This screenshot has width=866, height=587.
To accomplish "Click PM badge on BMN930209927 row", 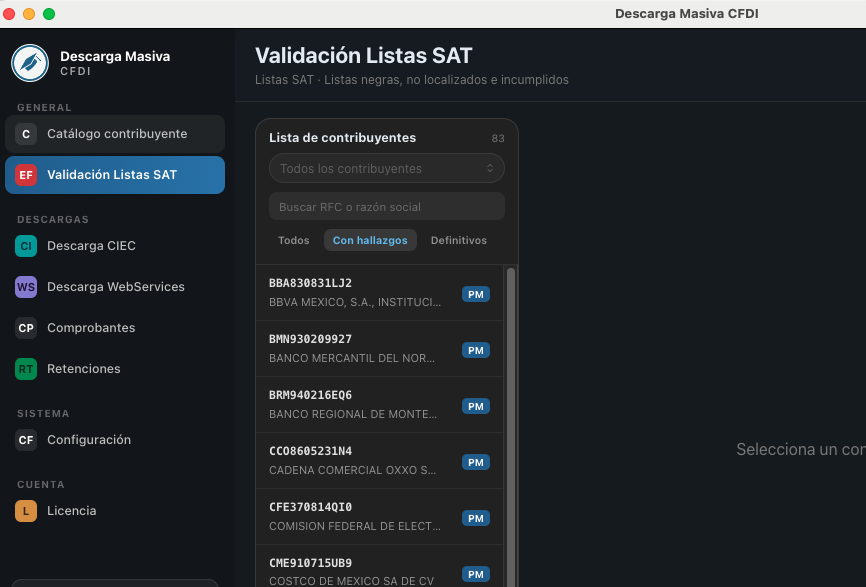I will [x=476, y=350].
